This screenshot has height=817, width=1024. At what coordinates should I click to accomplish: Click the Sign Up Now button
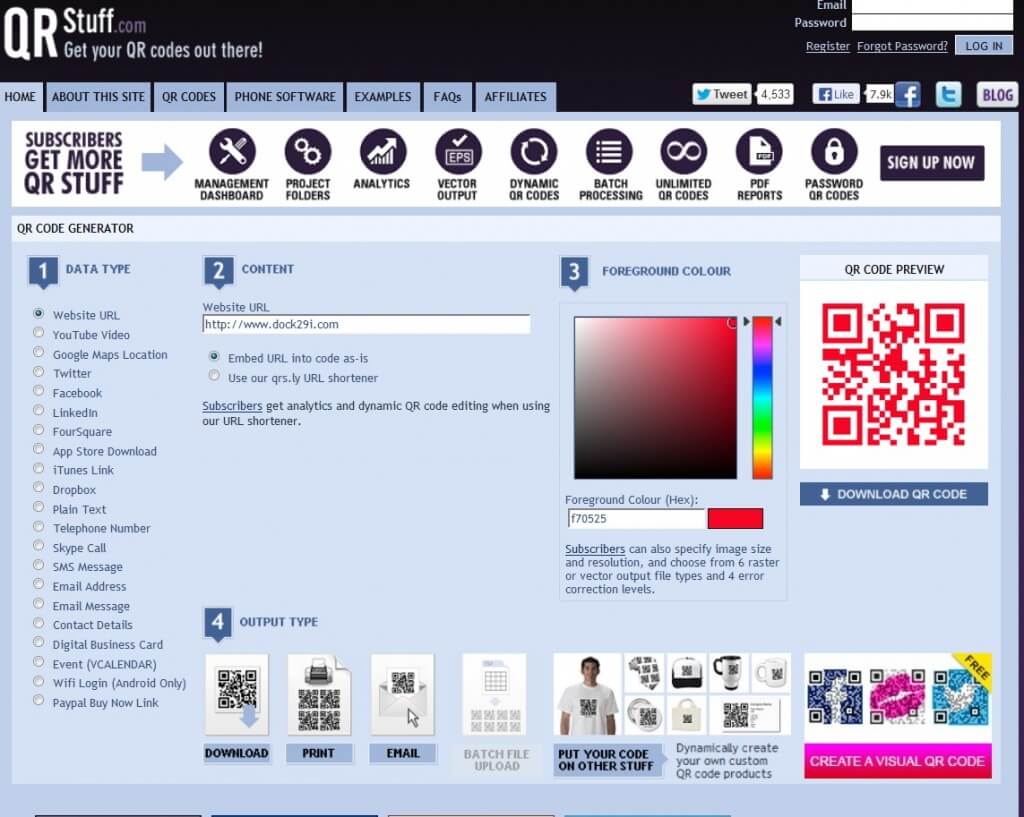point(931,163)
